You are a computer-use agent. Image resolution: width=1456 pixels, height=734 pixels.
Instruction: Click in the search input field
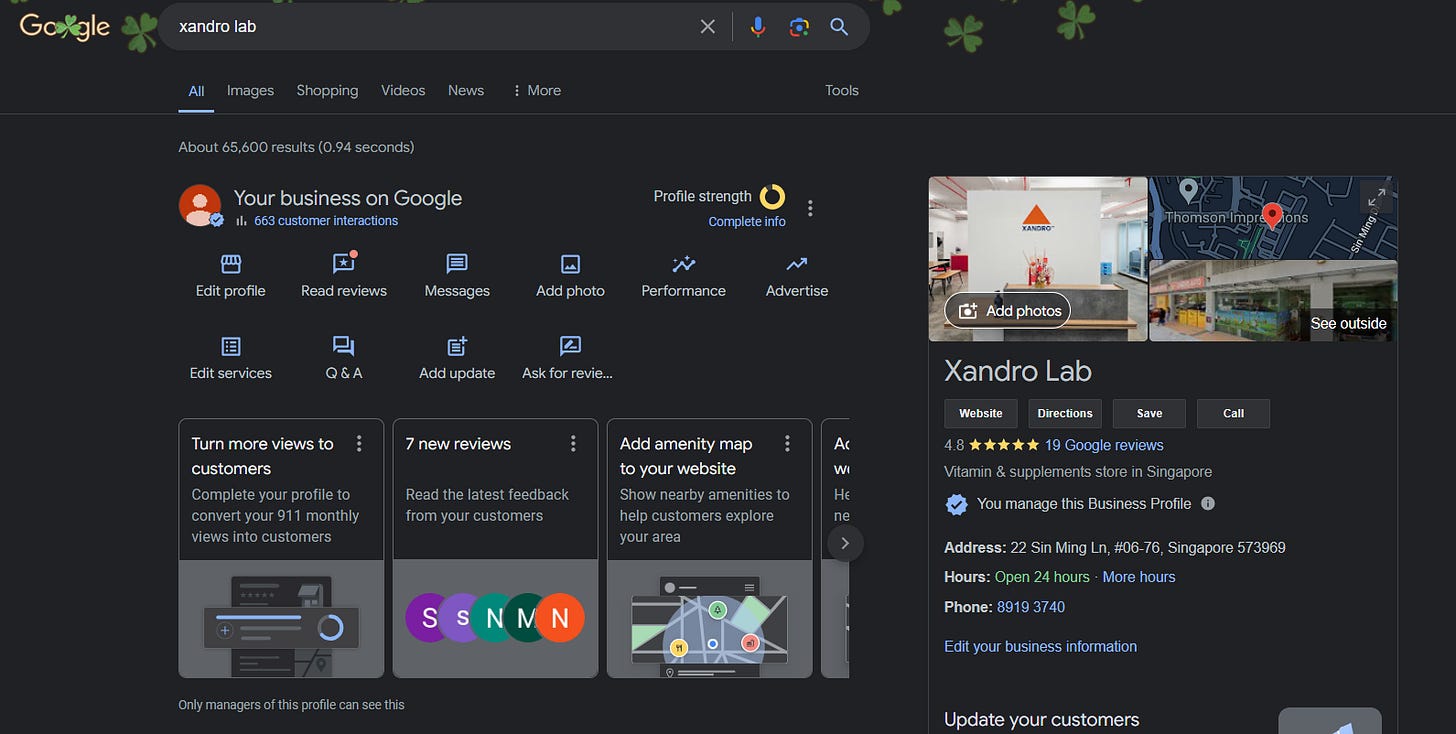pyautogui.click(x=430, y=27)
